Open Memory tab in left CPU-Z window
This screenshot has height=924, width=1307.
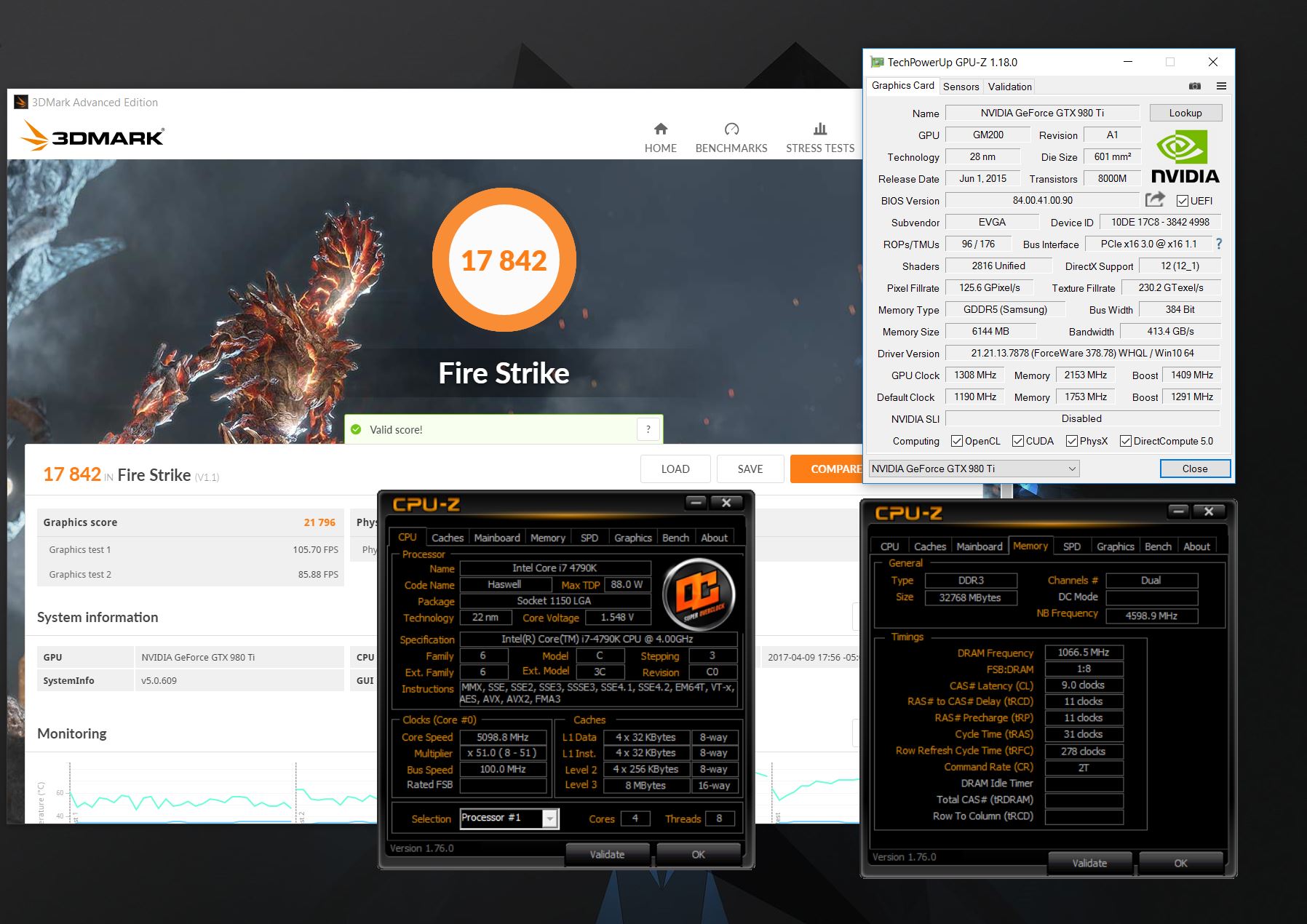point(548,538)
